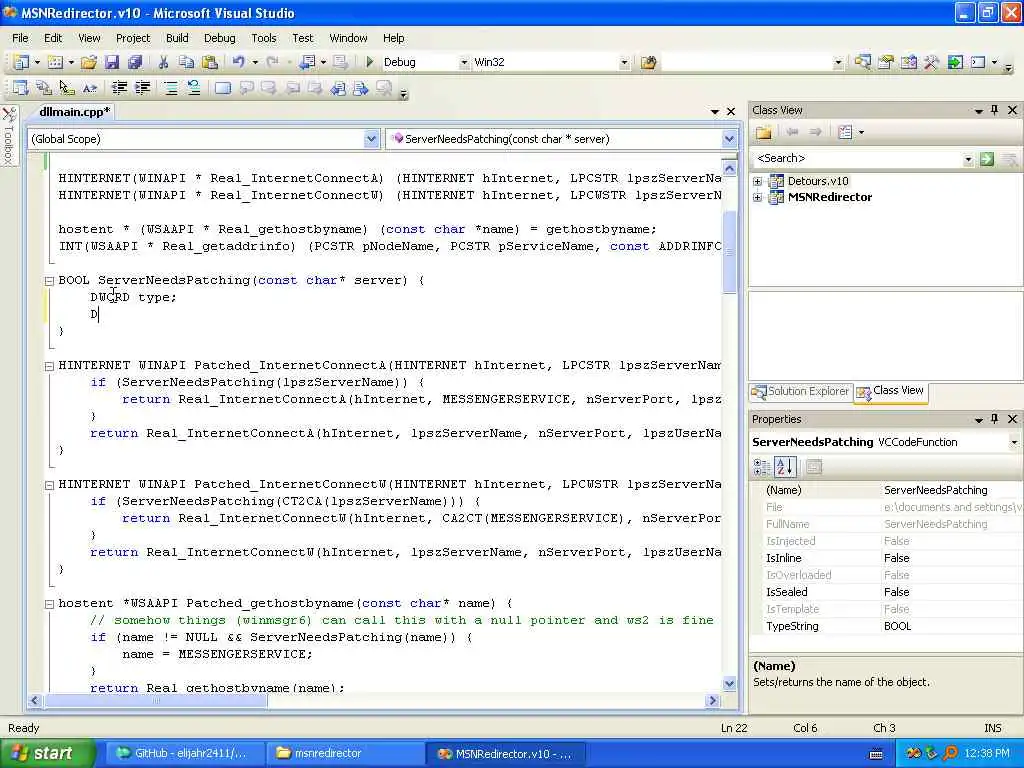Collapse the ServerNeedsPatching function outline

pos(49,281)
